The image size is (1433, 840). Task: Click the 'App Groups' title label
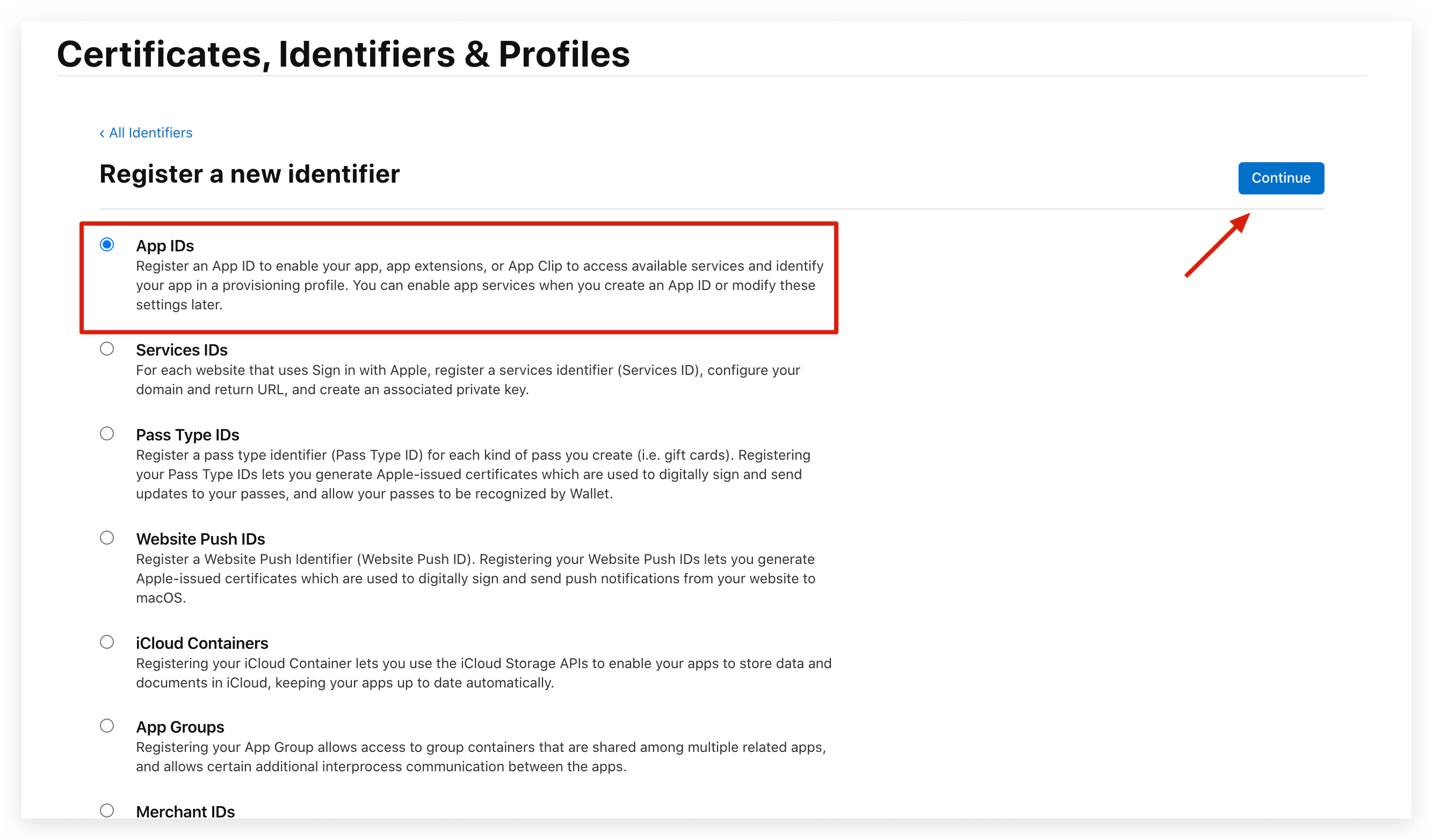[x=180, y=727]
